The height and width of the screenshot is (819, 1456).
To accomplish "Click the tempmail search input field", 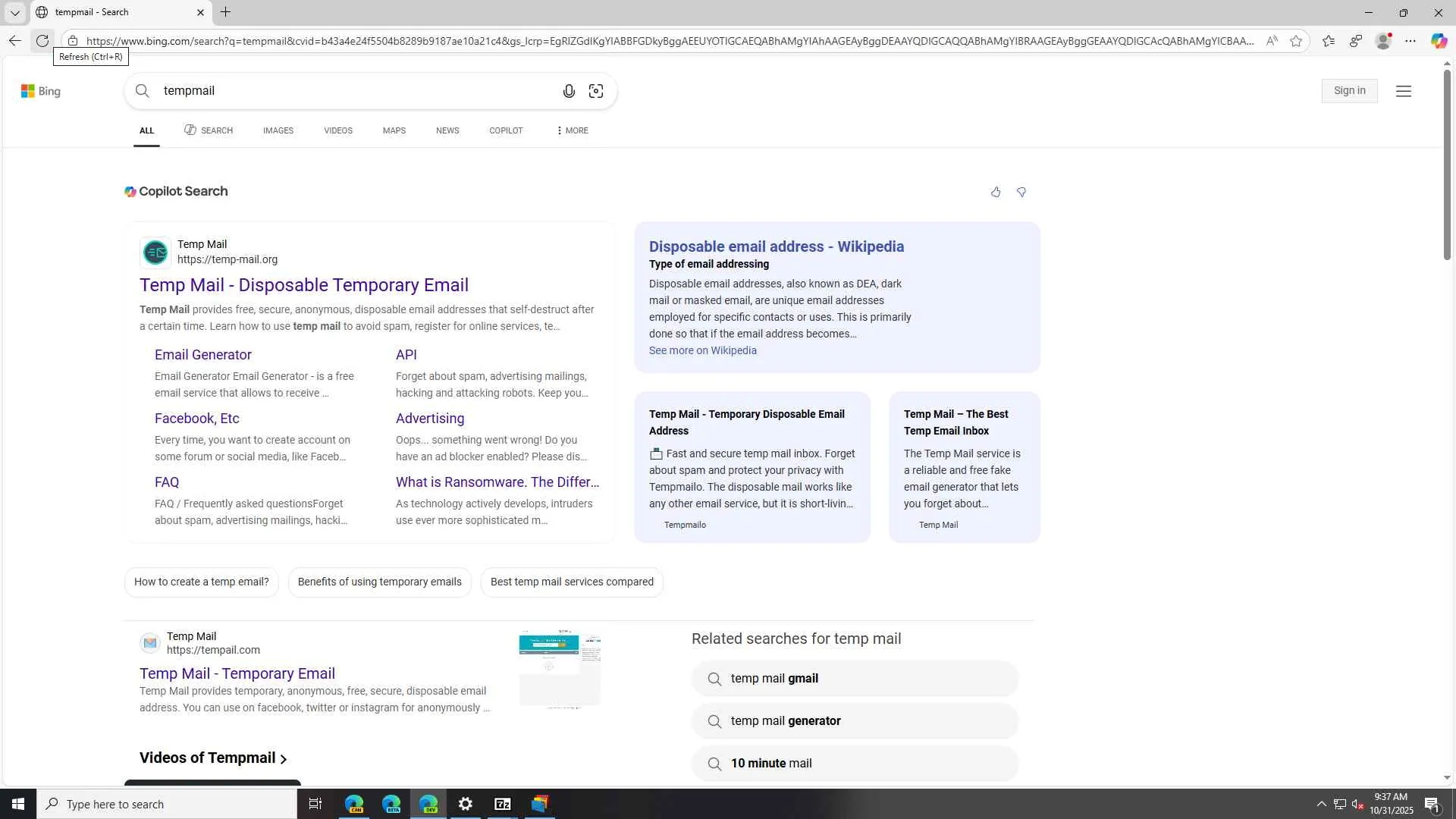I will [349, 91].
